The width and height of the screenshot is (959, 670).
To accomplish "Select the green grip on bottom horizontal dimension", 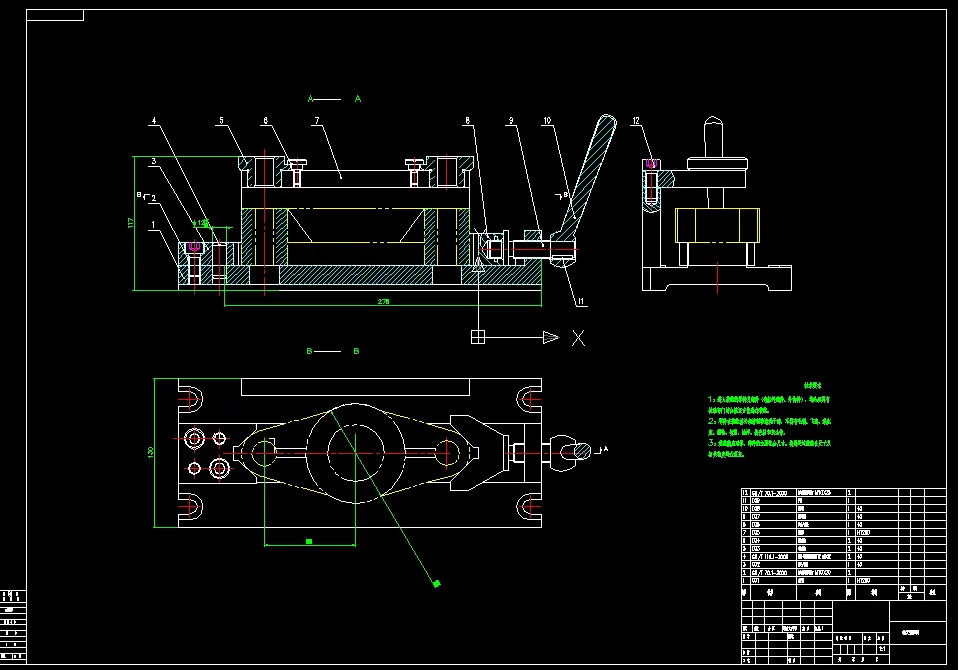I will click(309, 542).
